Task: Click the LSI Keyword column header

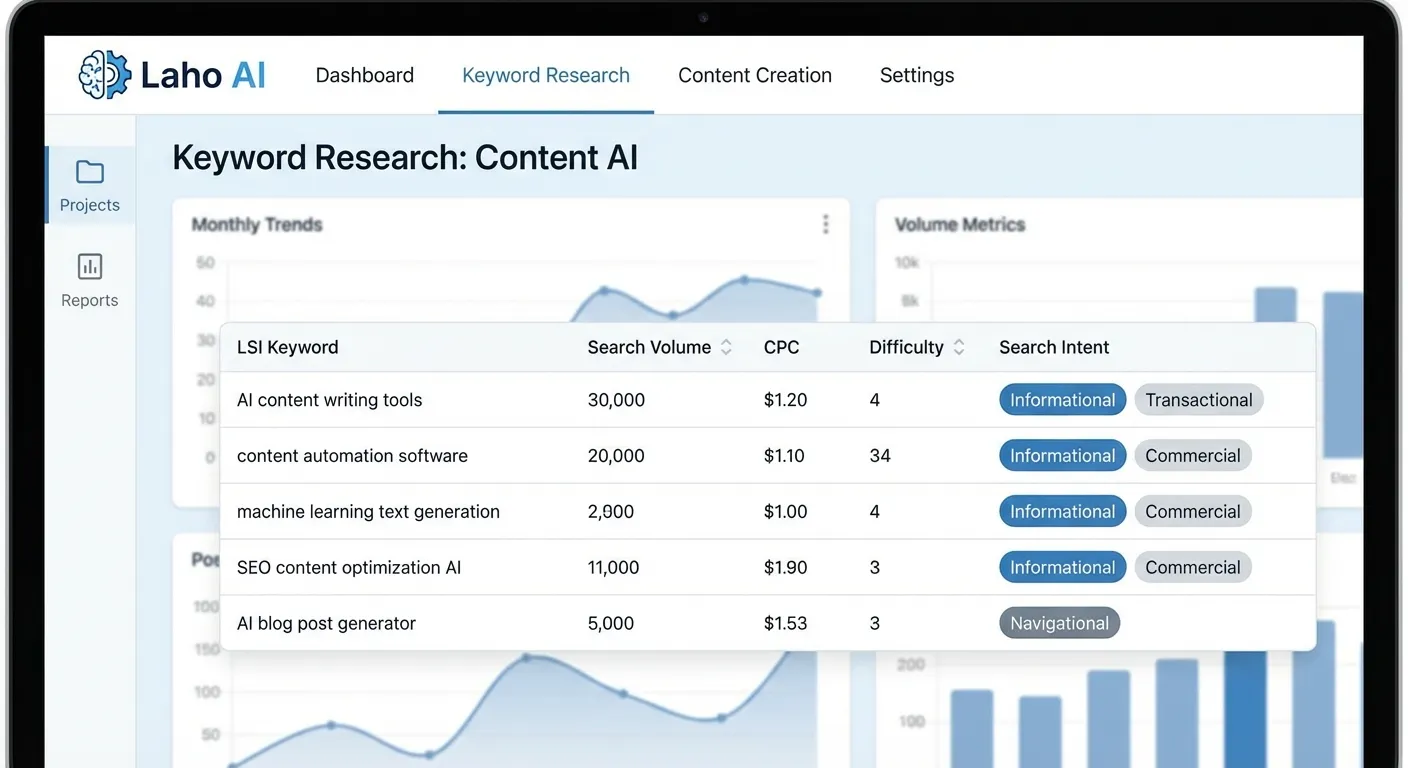Action: click(287, 347)
